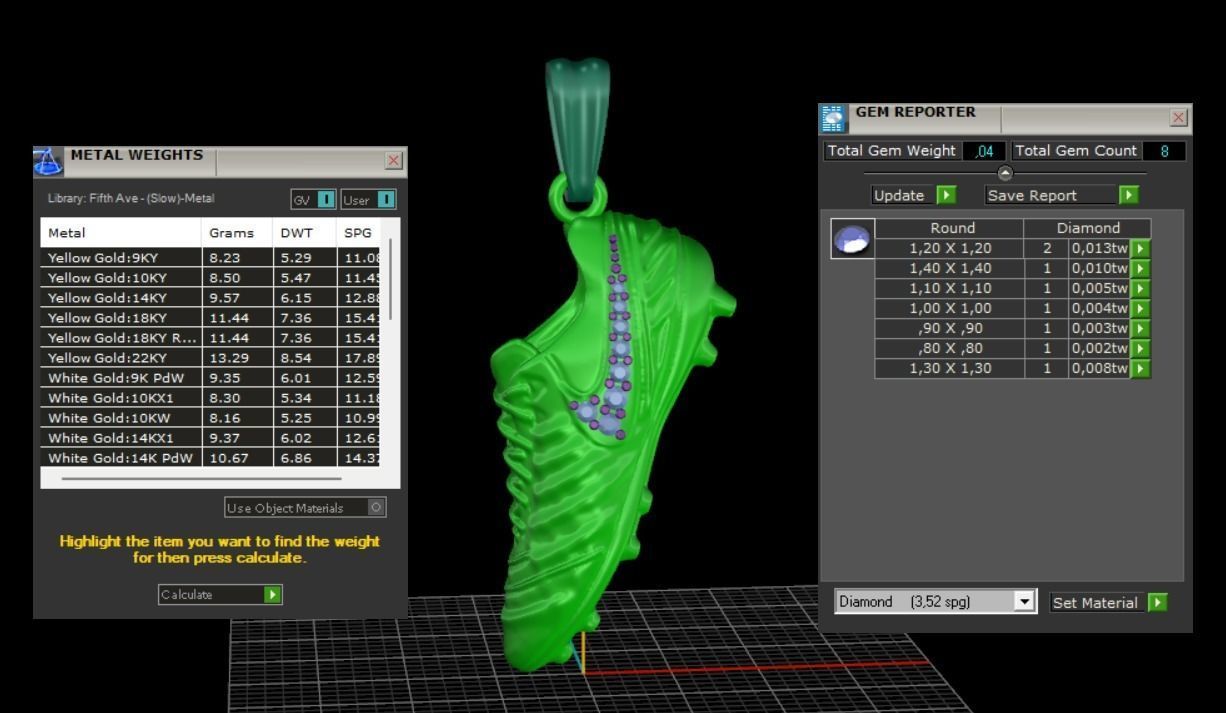Select the Yellow Gold:22KY row
This screenshot has width=1226, height=713.
(x=212, y=358)
